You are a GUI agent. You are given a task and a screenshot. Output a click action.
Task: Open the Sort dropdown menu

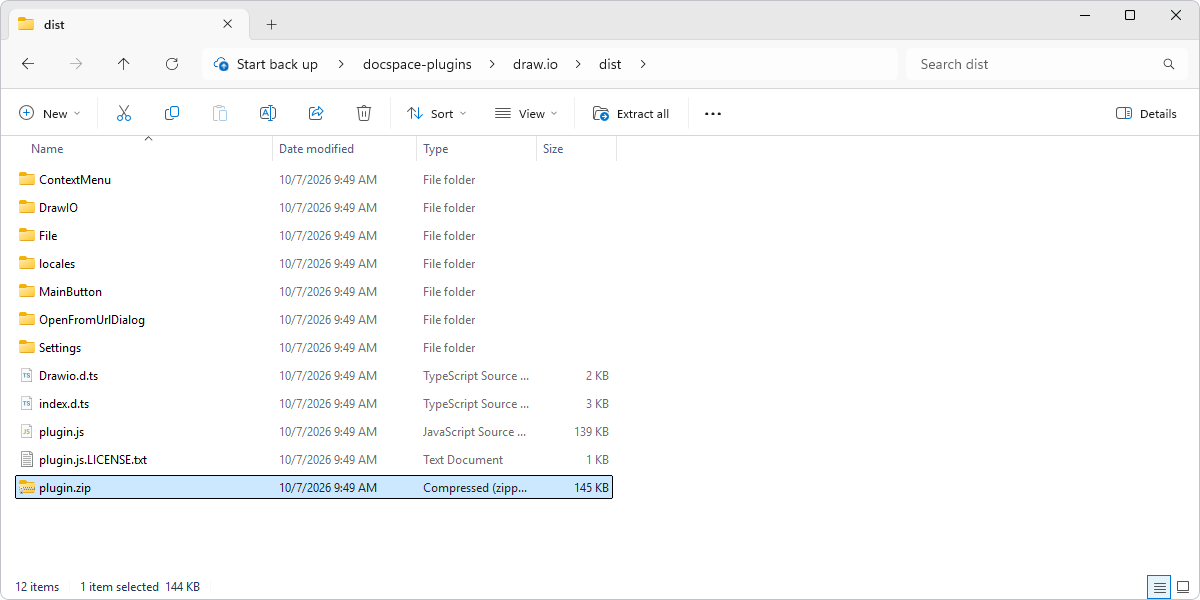(437, 114)
